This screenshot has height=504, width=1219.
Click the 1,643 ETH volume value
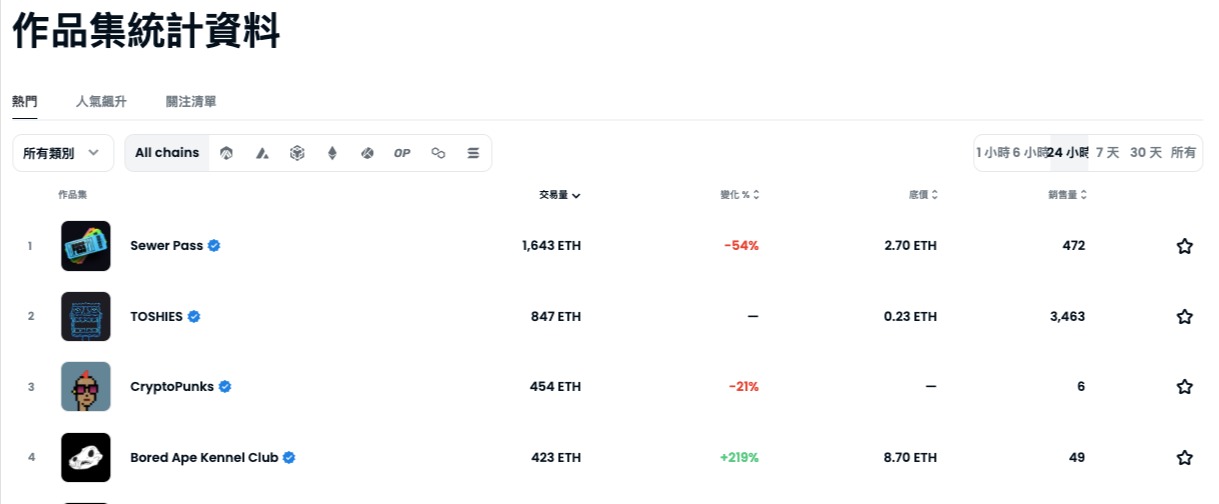point(551,246)
